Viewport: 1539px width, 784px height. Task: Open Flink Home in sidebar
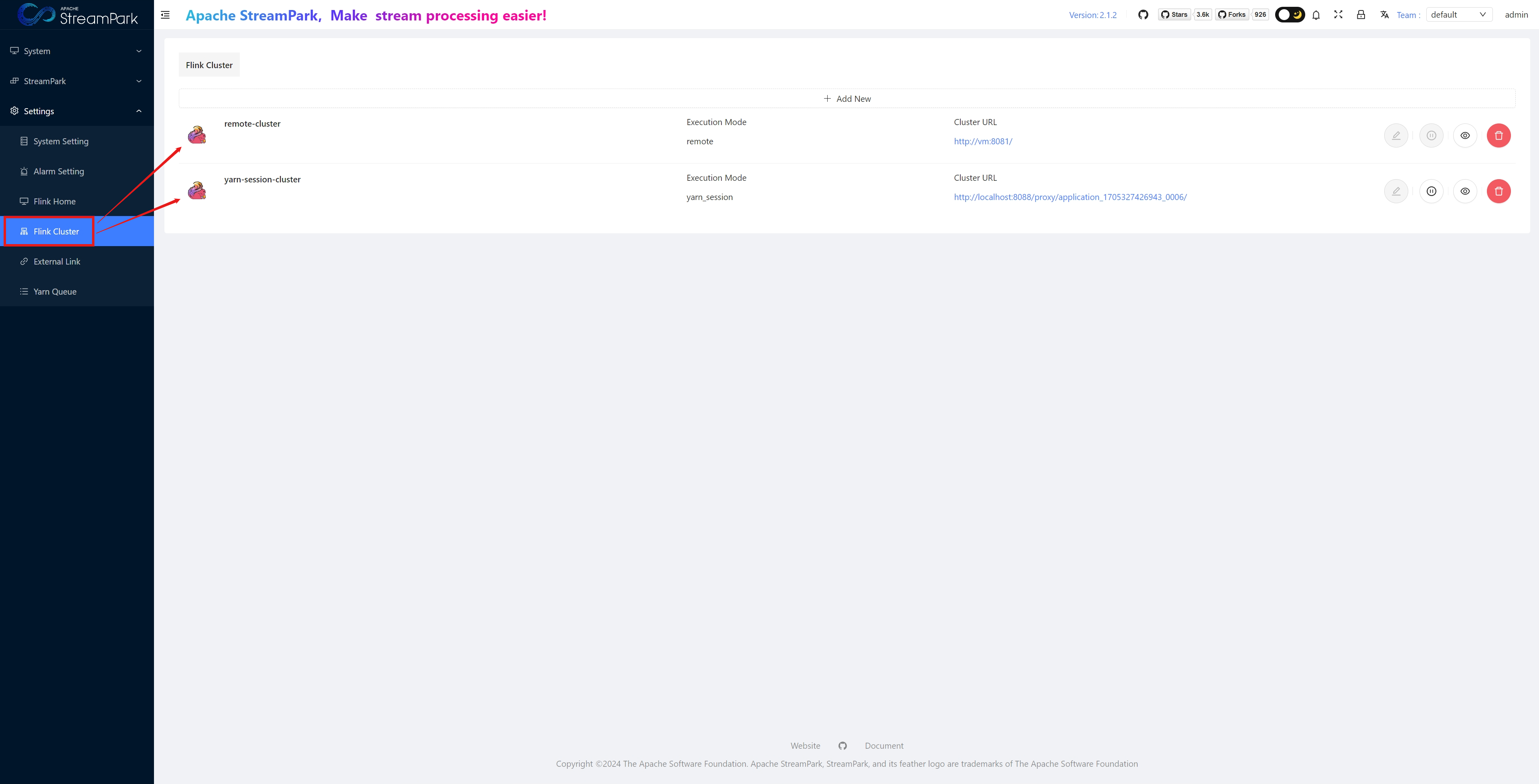pos(55,201)
